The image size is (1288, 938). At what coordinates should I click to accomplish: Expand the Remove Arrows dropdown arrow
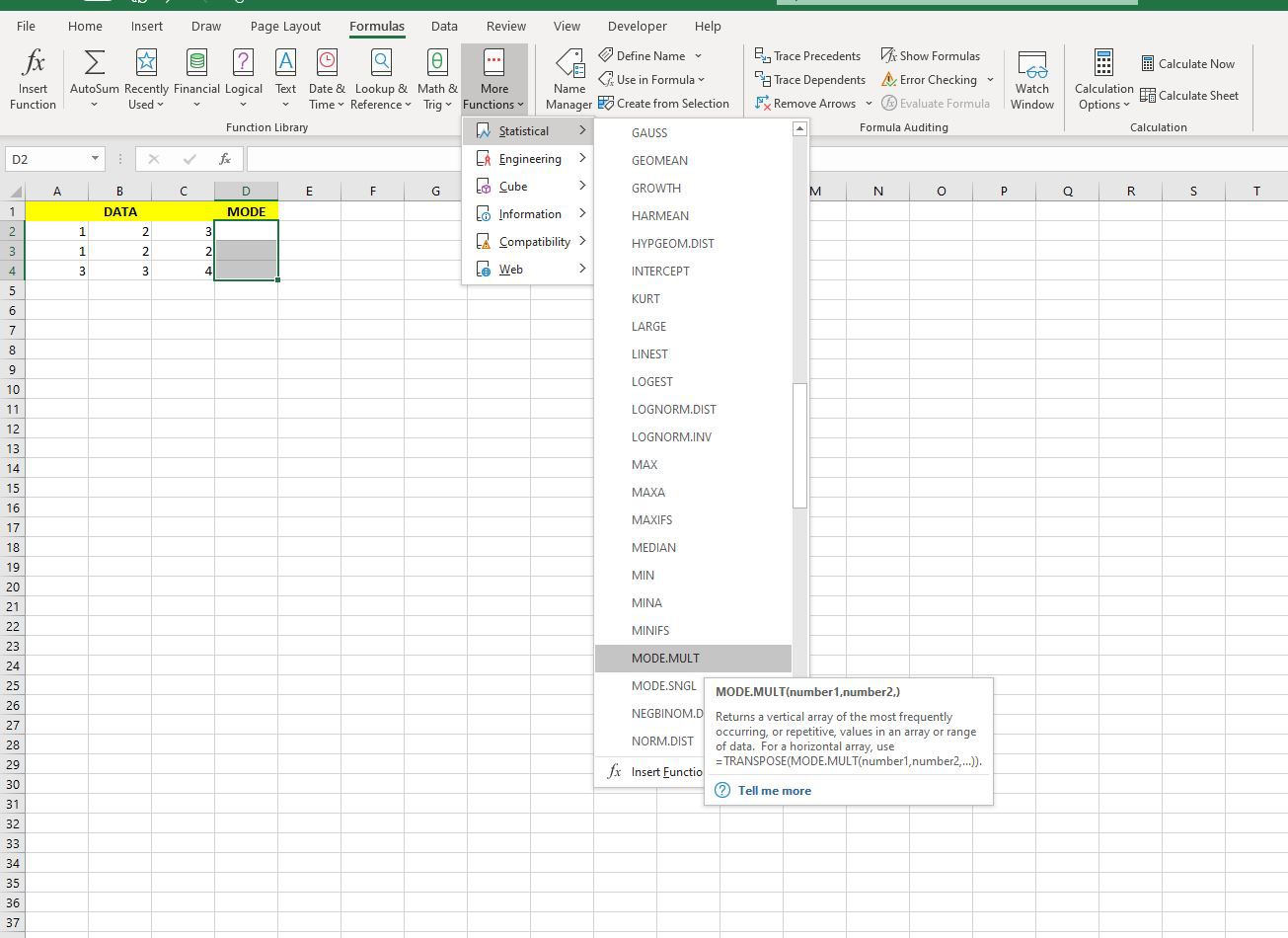[x=869, y=104]
